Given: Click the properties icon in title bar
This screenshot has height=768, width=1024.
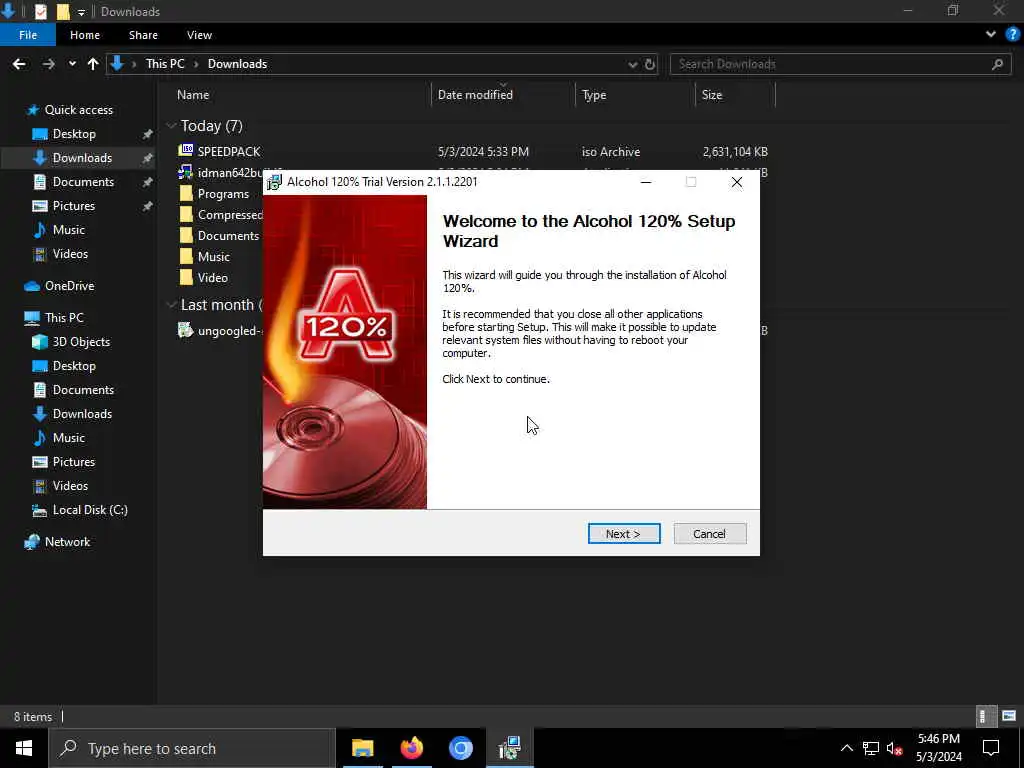Looking at the screenshot, I should tap(40, 12).
